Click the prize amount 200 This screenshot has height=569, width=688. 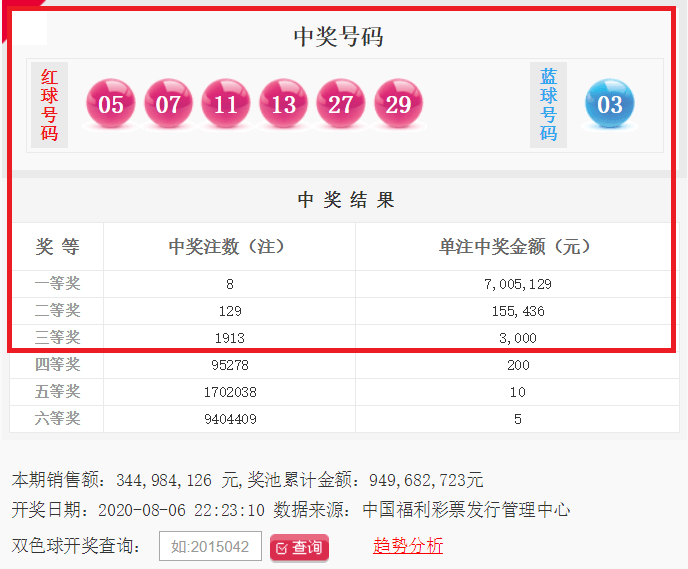click(x=518, y=365)
